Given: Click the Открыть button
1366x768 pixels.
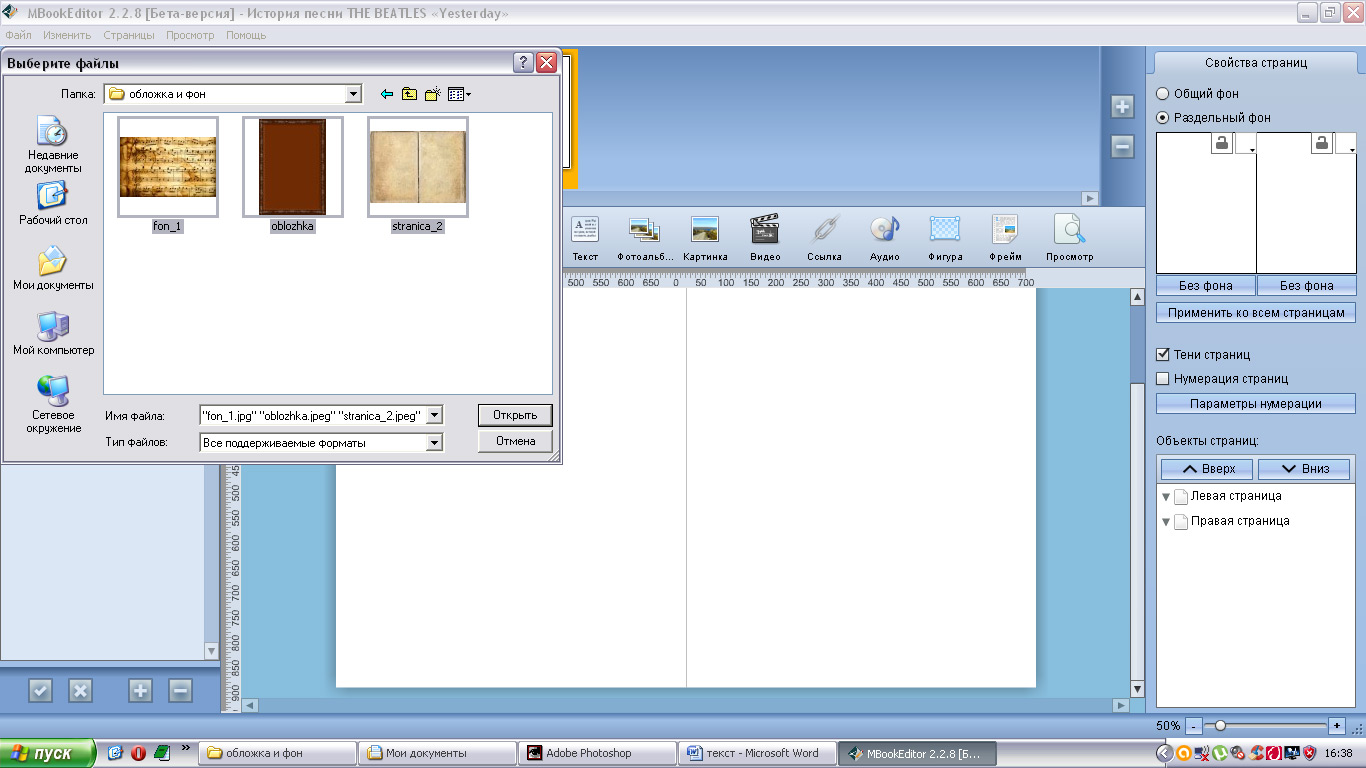Looking at the screenshot, I should [515, 415].
